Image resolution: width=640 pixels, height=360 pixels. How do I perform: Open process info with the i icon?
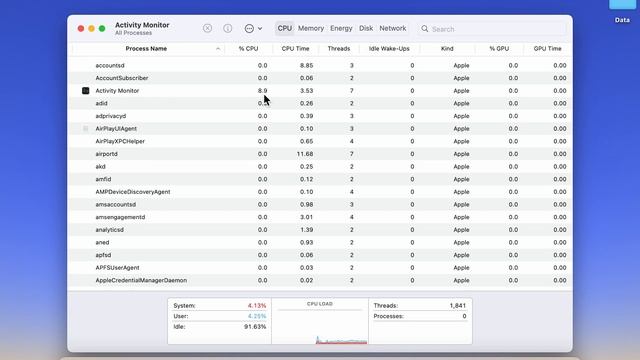(x=228, y=28)
